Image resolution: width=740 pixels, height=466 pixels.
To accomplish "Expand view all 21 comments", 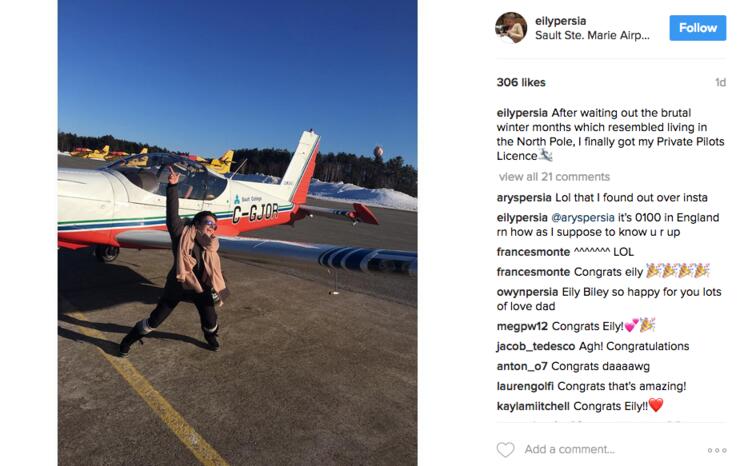I will point(554,177).
